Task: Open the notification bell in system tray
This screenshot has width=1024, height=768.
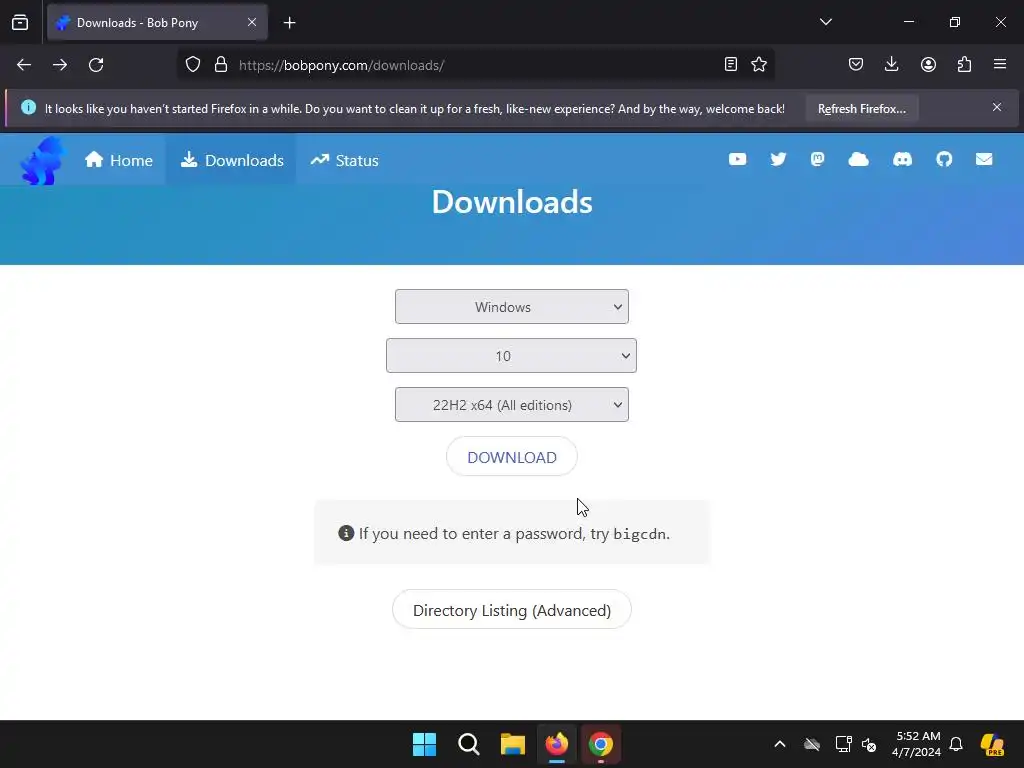Action: [x=956, y=744]
